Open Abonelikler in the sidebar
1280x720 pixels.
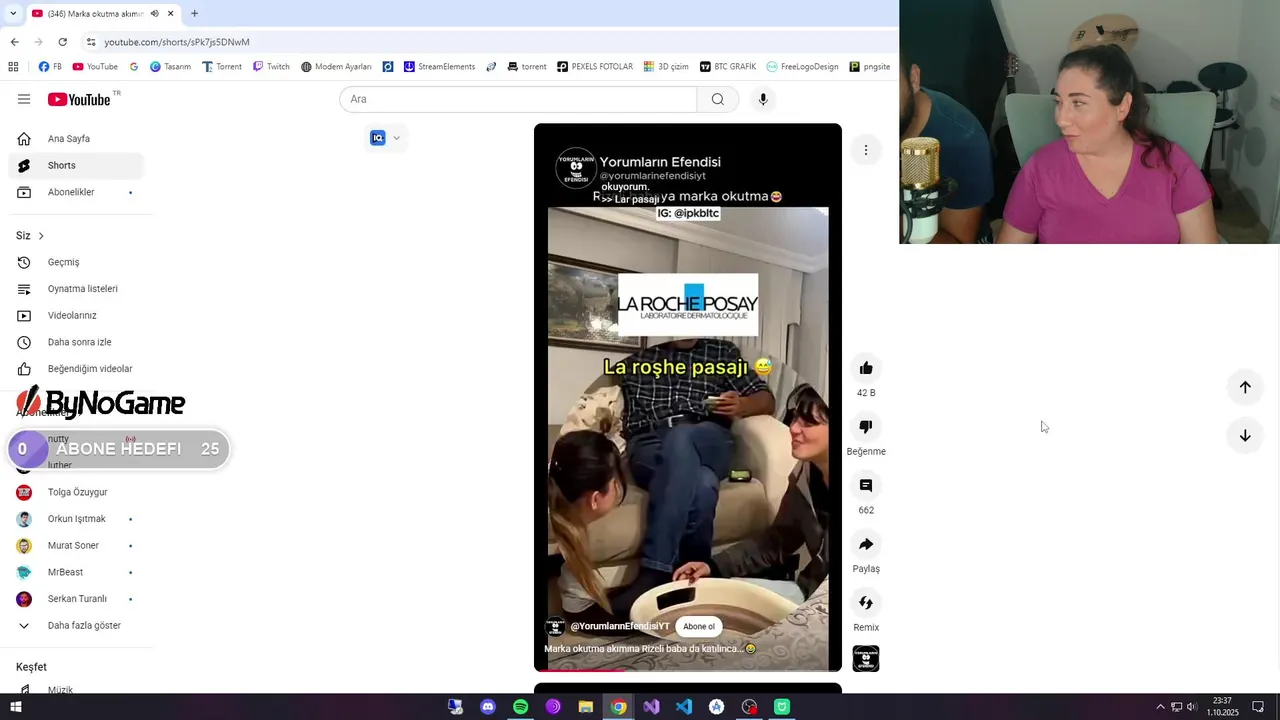pos(76,192)
